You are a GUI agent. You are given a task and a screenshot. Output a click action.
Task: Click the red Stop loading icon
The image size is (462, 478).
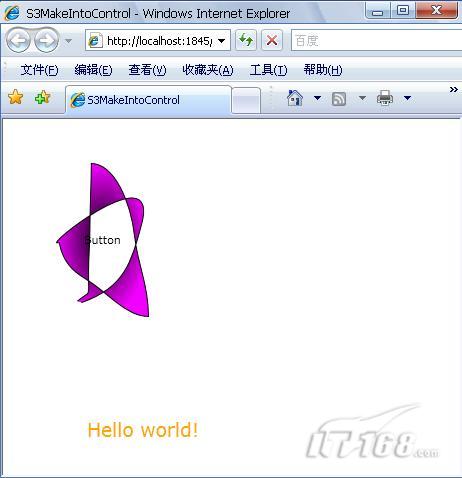pos(272,40)
